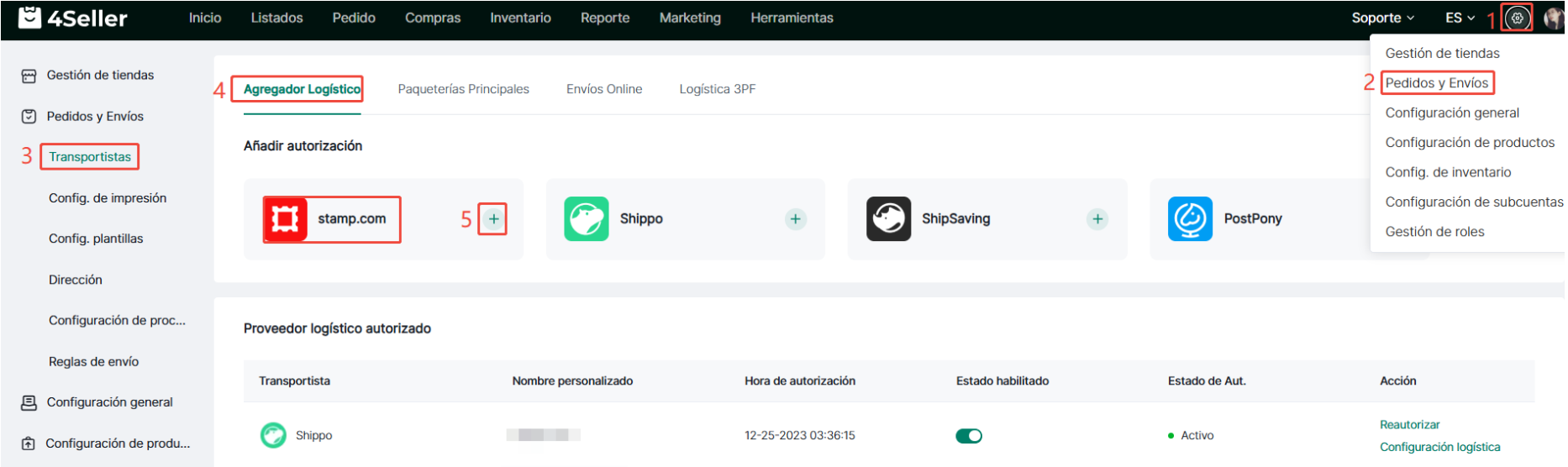Click the stamp.com logo icon
1568x467 pixels.
pyautogui.click(x=285, y=219)
